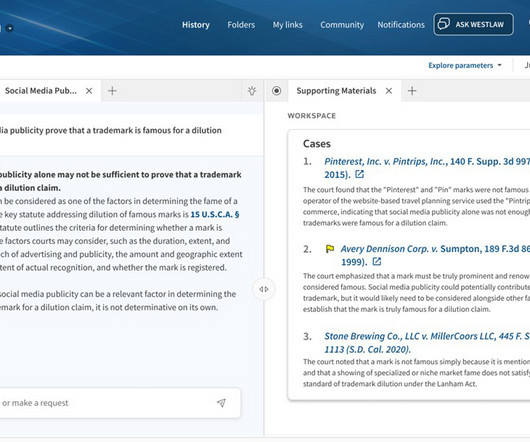The width and height of the screenshot is (530, 442).
Task: Open the dropdown arrow near the logo
Action: pyautogui.click(x=9, y=28)
